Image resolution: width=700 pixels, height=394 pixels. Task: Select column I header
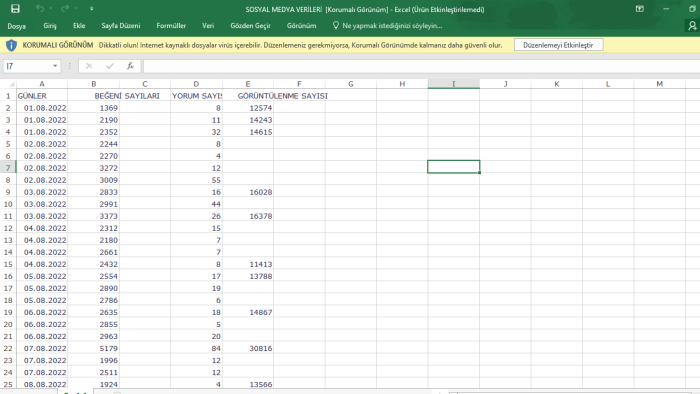tap(454, 84)
